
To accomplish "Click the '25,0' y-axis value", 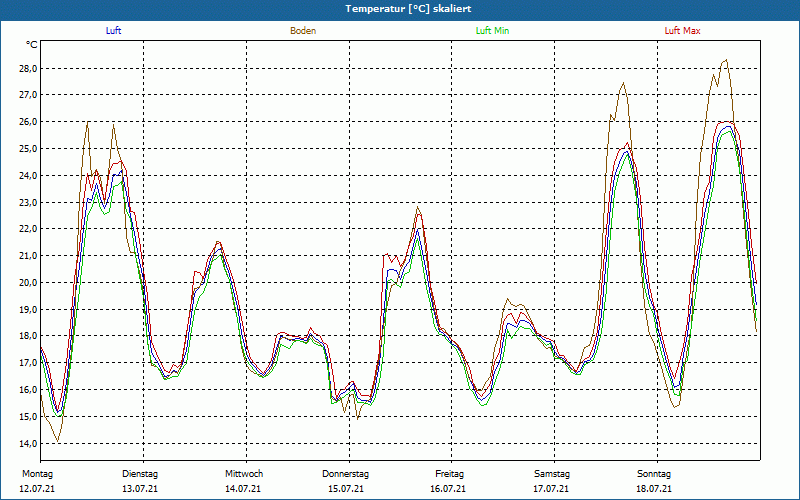I will tap(28, 148).
